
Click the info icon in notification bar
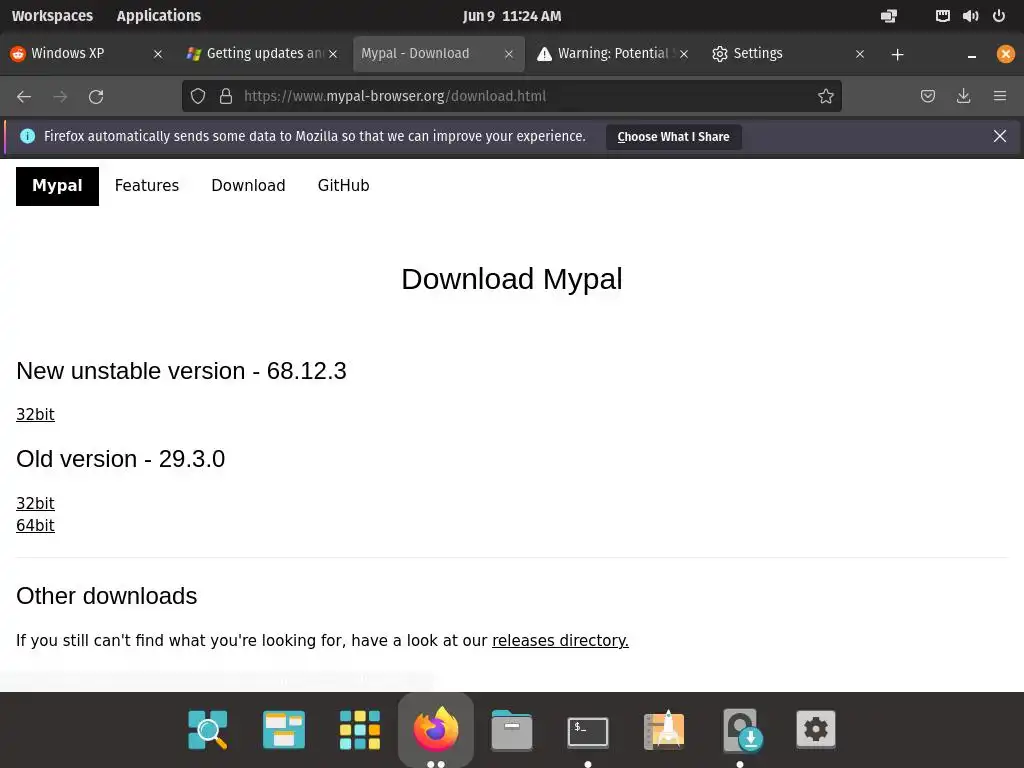[x=27, y=136]
